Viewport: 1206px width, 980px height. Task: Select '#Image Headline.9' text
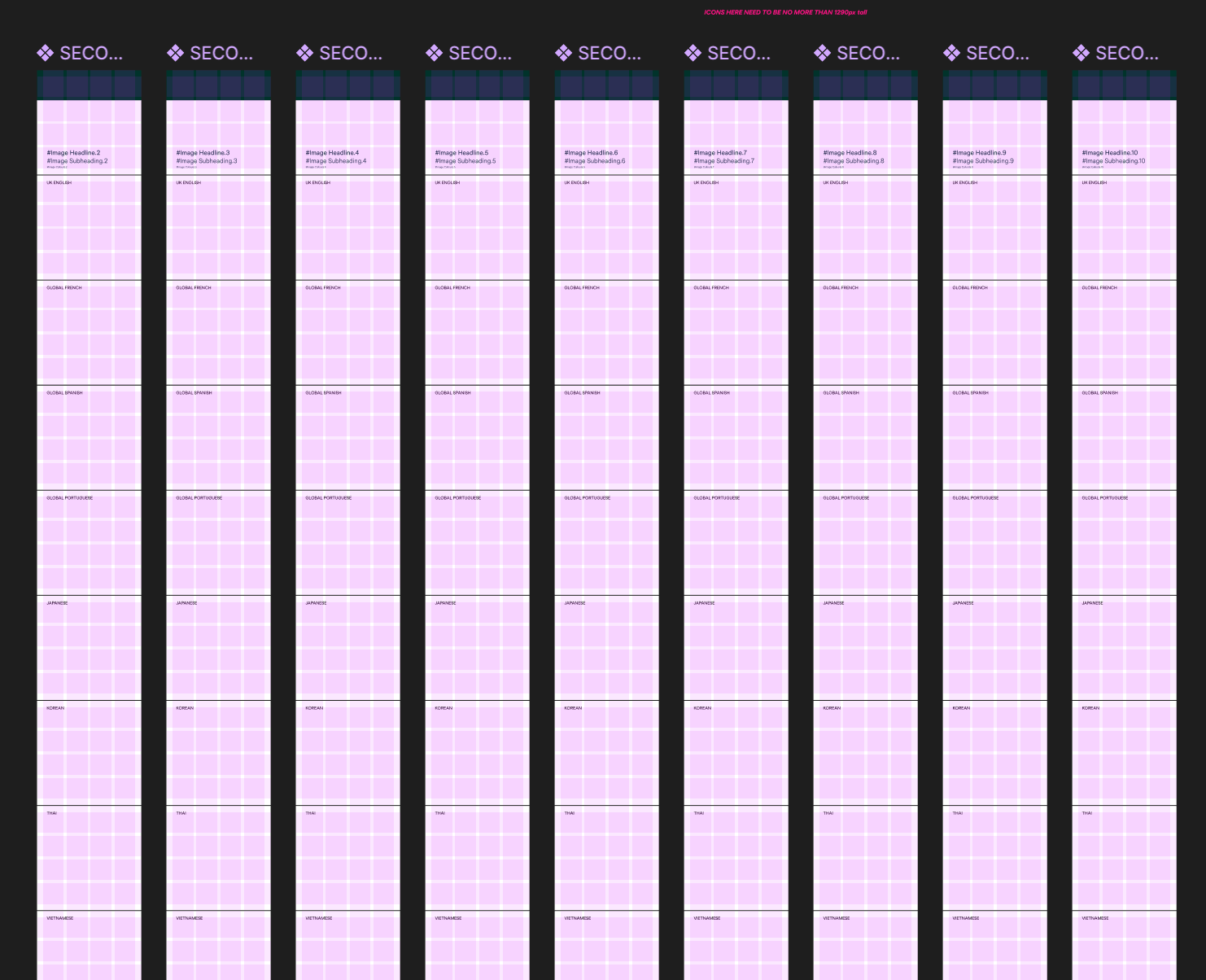(x=979, y=153)
